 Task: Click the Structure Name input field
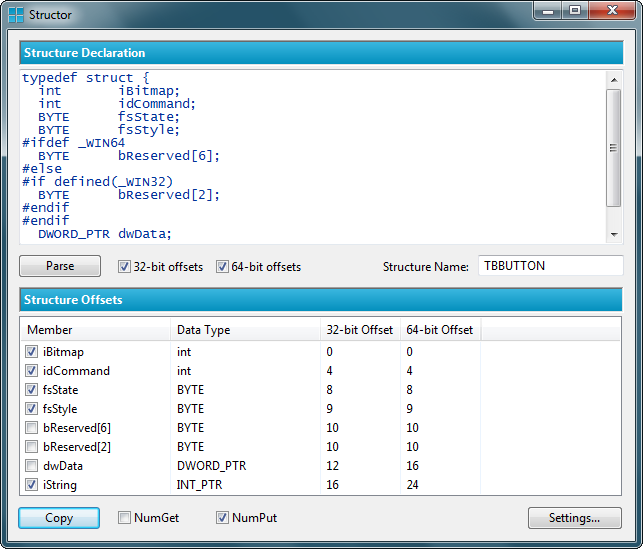pyautogui.click(x=551, y=266)
